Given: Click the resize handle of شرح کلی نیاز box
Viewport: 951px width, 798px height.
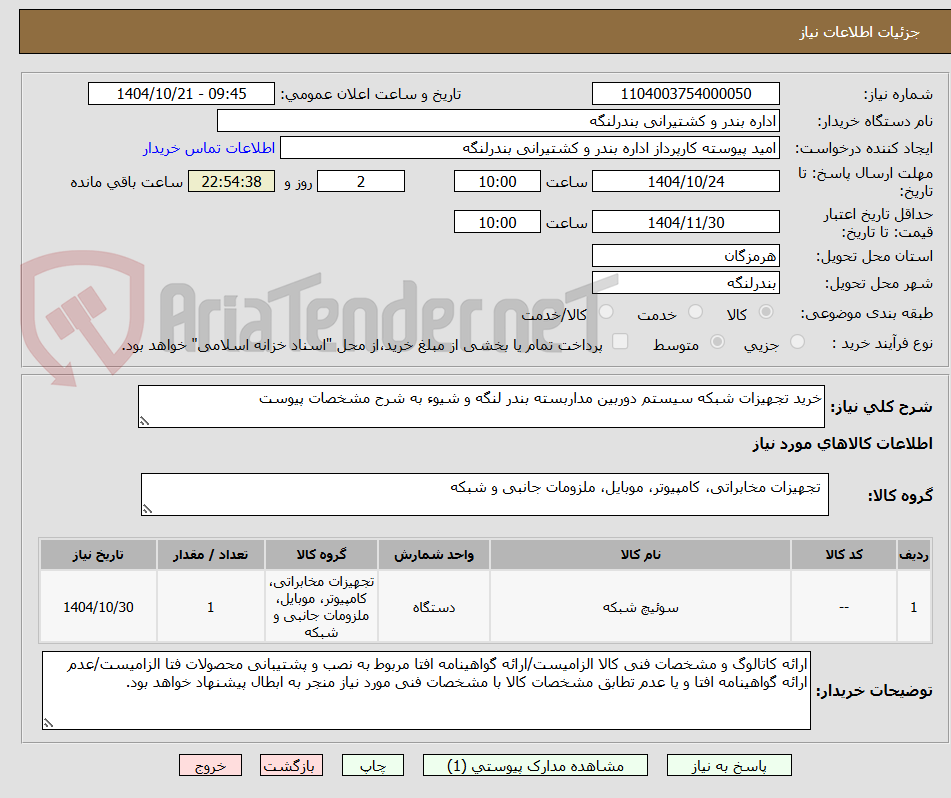Looking at the screenshot, I should tap(144, 421).
